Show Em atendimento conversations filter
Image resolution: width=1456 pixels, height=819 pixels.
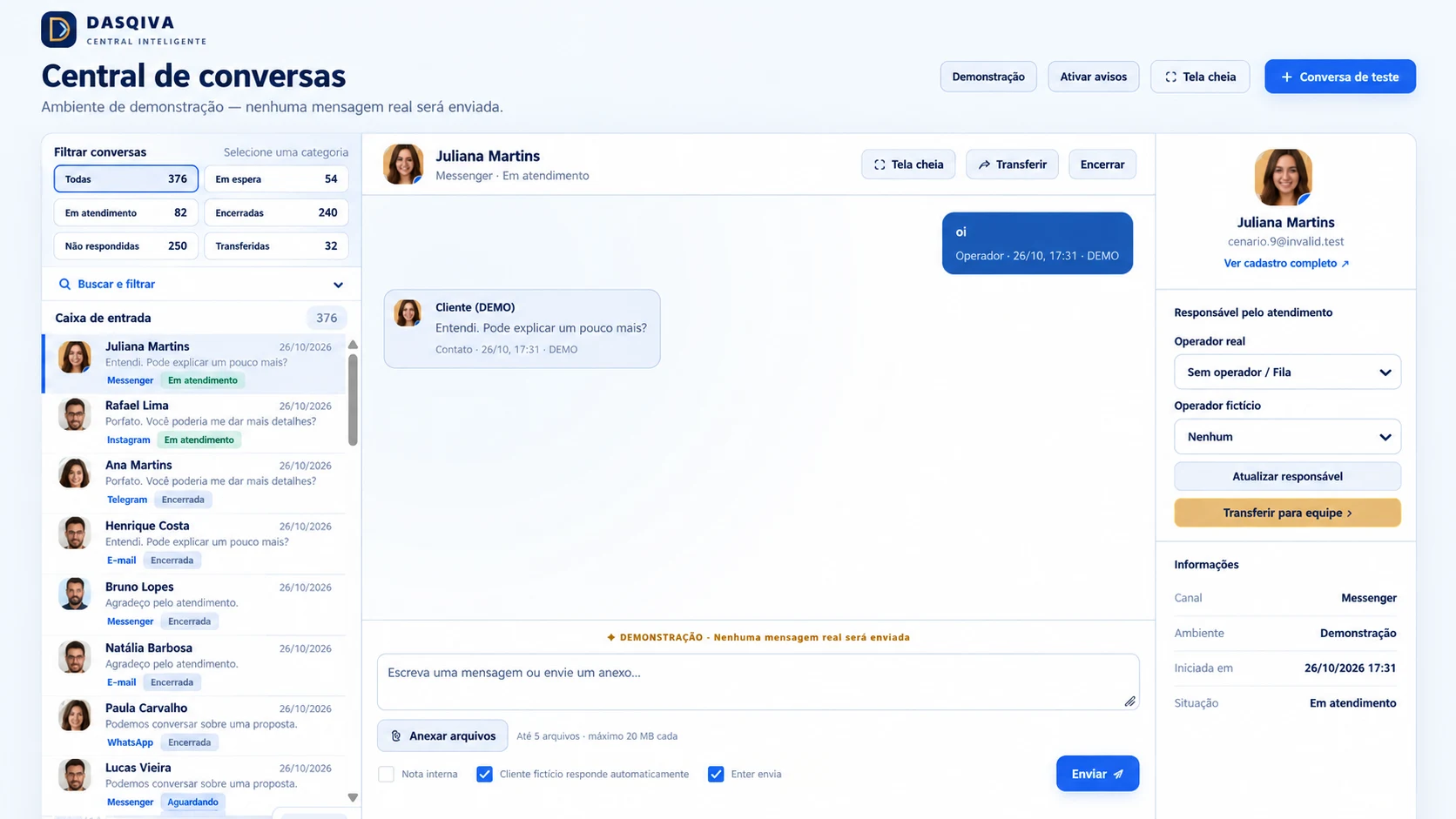[x=126, y=212]
